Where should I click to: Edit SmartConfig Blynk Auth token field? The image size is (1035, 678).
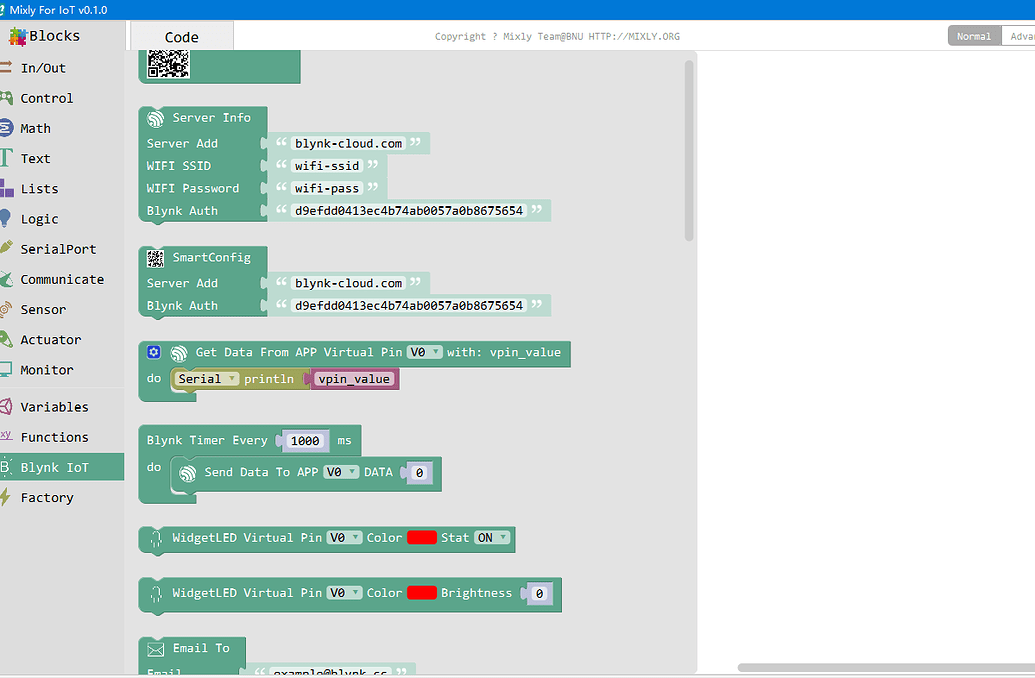click(409, 306)
